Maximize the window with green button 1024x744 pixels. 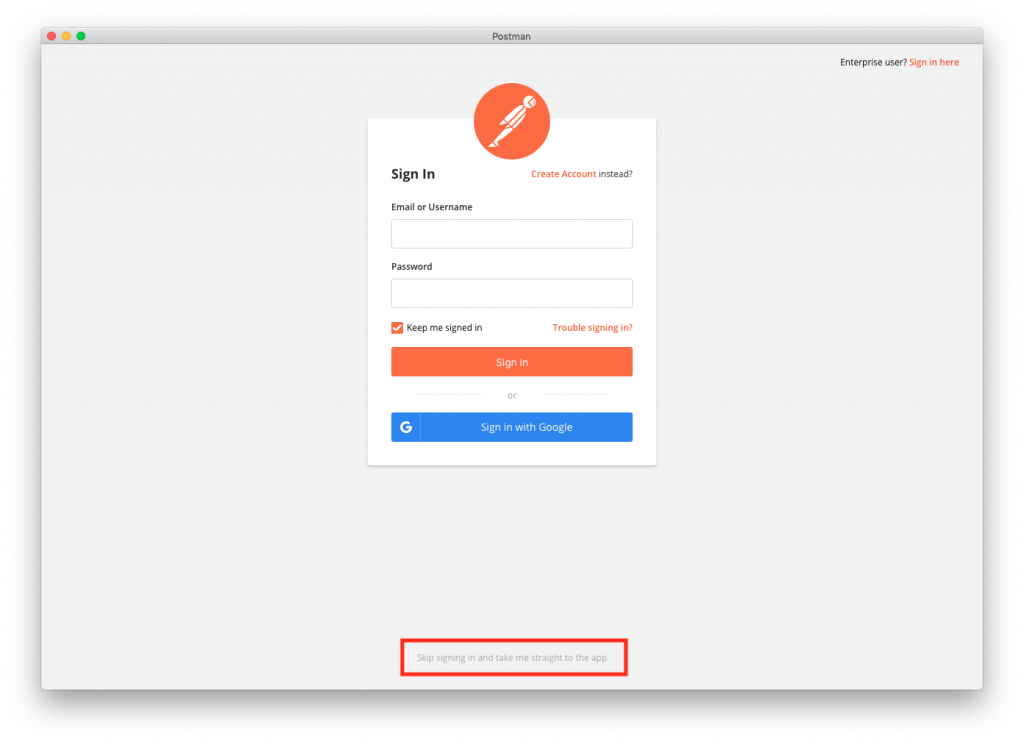point(81,36)
